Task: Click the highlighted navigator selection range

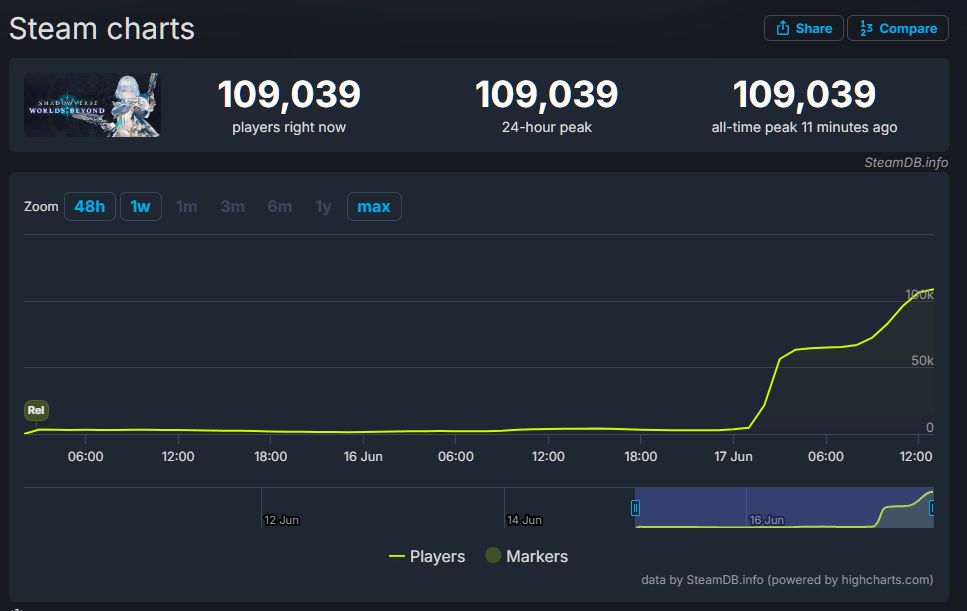Action: tap(784, 507)
